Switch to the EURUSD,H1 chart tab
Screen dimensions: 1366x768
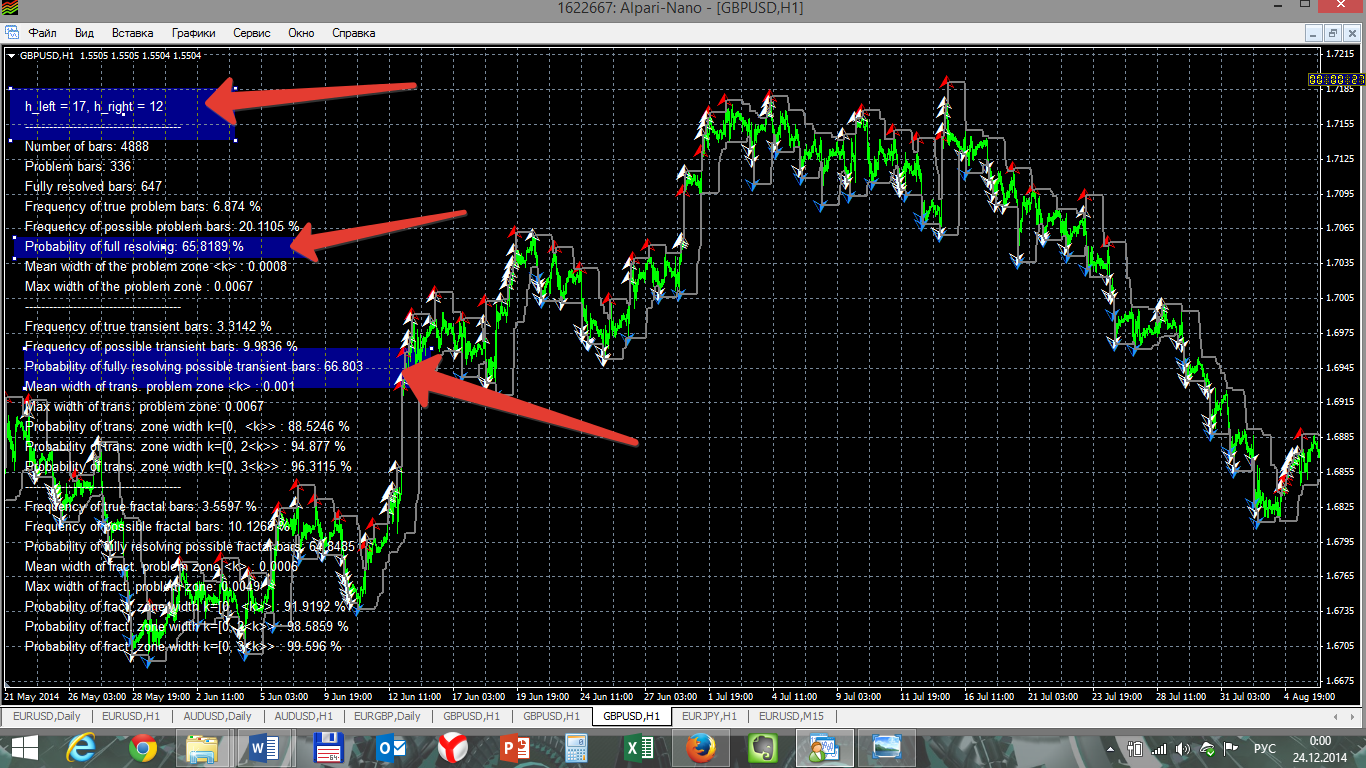[x=132, y=716]
